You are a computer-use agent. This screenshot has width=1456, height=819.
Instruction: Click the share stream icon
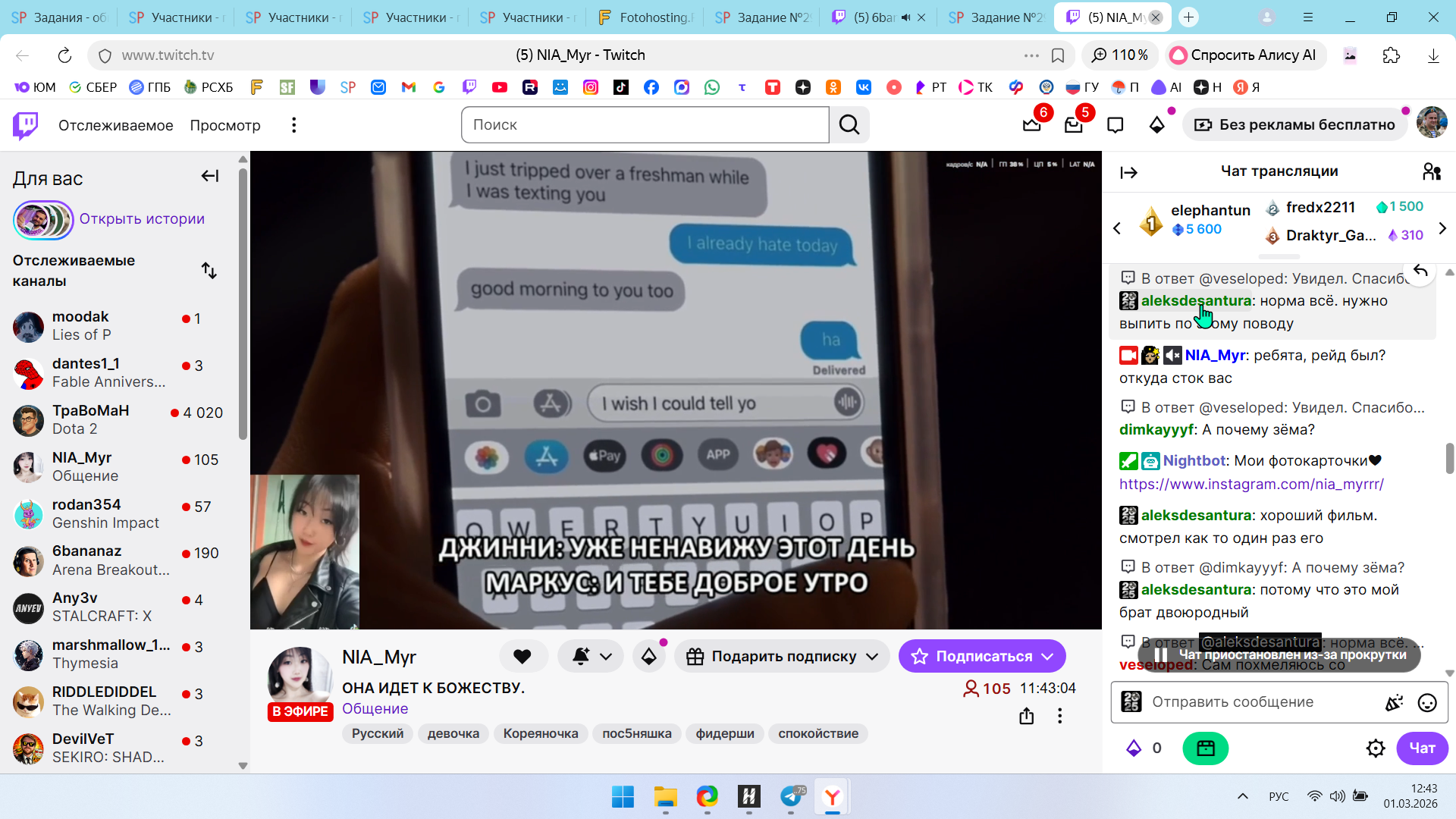(x=1027, y=716)
